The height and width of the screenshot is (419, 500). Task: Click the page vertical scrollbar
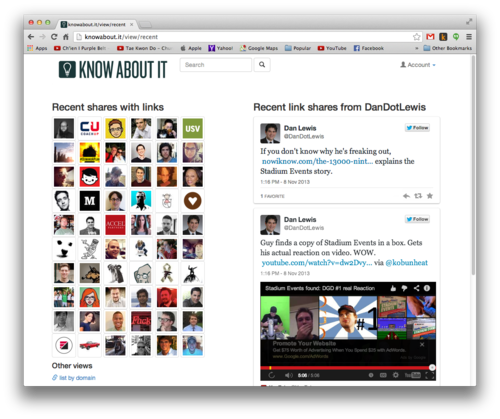pyautogui.click(x=473, y=165)
